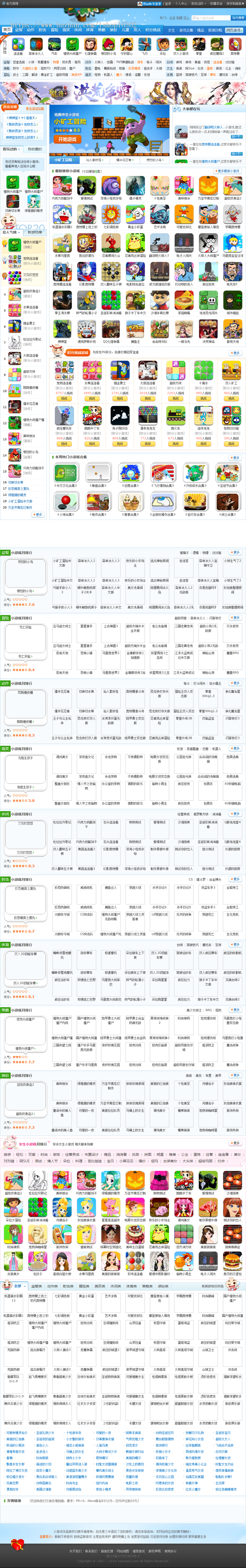Open 个性美足 game icon in recommended grid

(x=160, y=185)
